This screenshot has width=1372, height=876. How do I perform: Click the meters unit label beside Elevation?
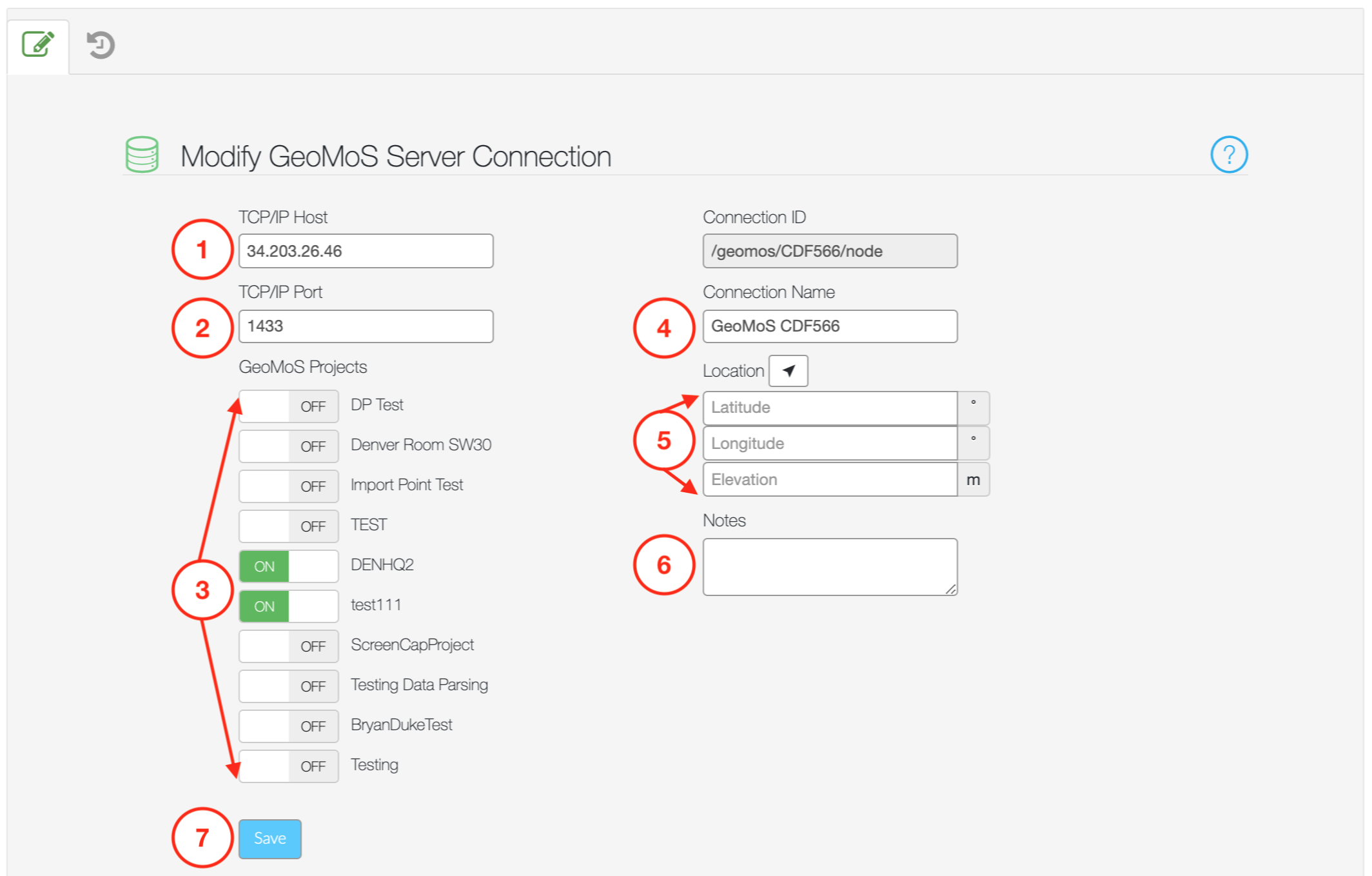pos(974,479)
